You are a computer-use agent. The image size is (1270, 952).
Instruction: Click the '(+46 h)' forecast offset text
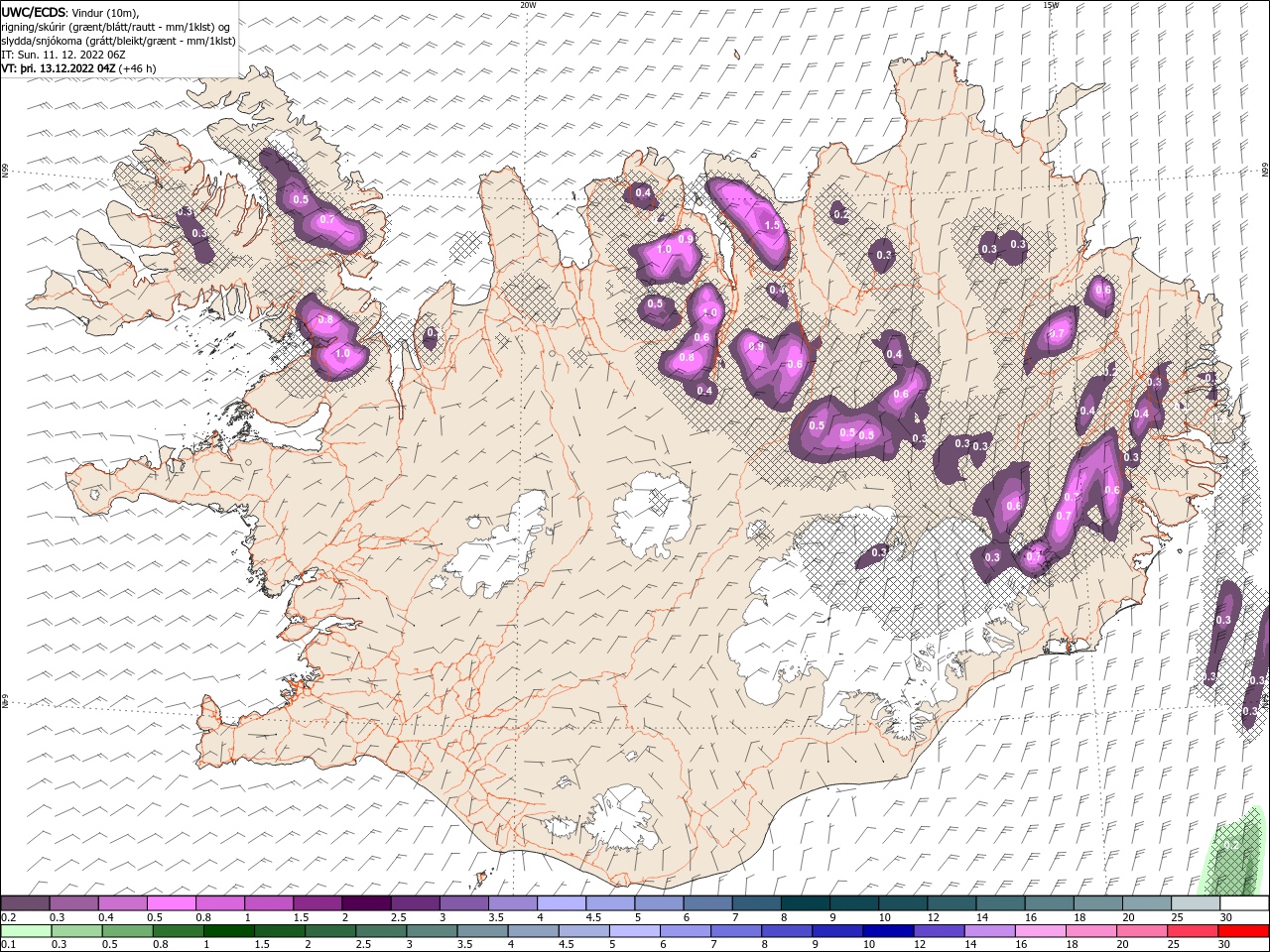(138, 68)
